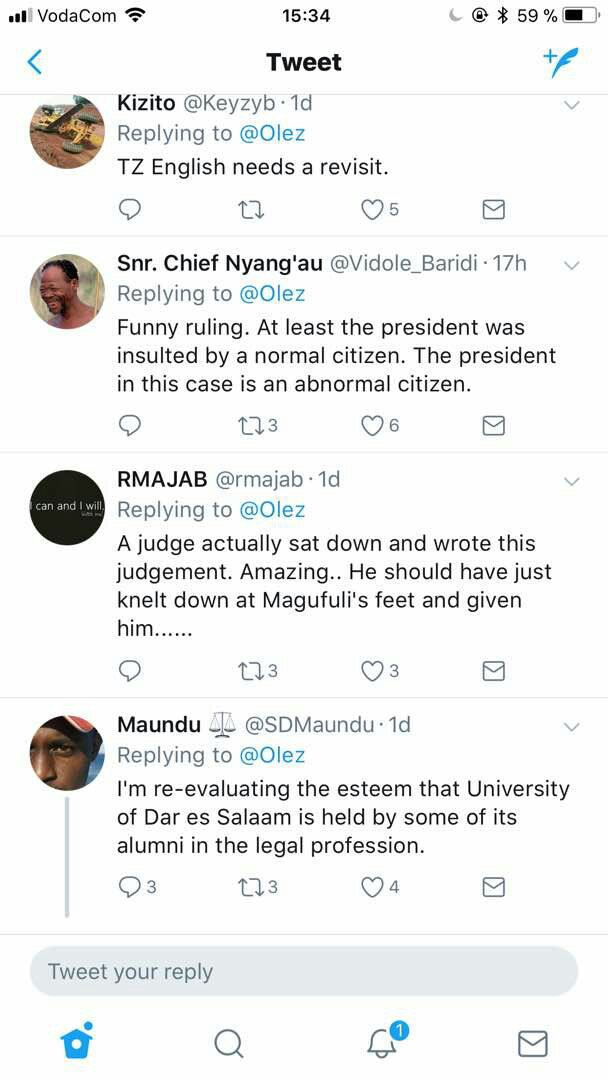Expand options chevron on Maundu's tweet

pos(572,726)
